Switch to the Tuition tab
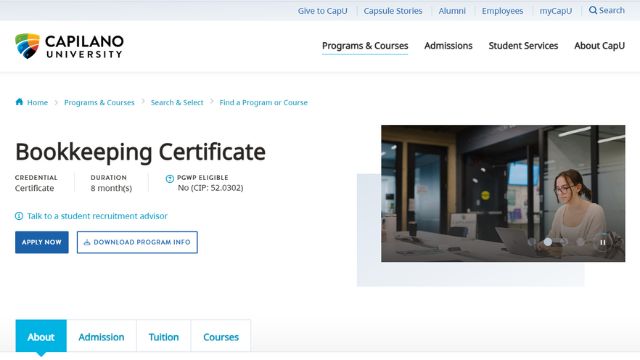This screenshot has height=360, width=640. 164,336
